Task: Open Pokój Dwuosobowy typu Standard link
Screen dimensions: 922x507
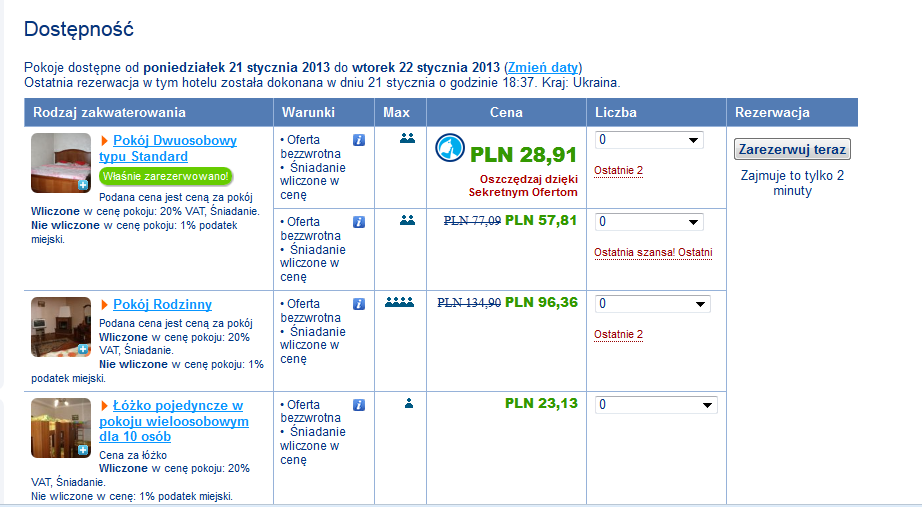Action: tap(168, 148)
